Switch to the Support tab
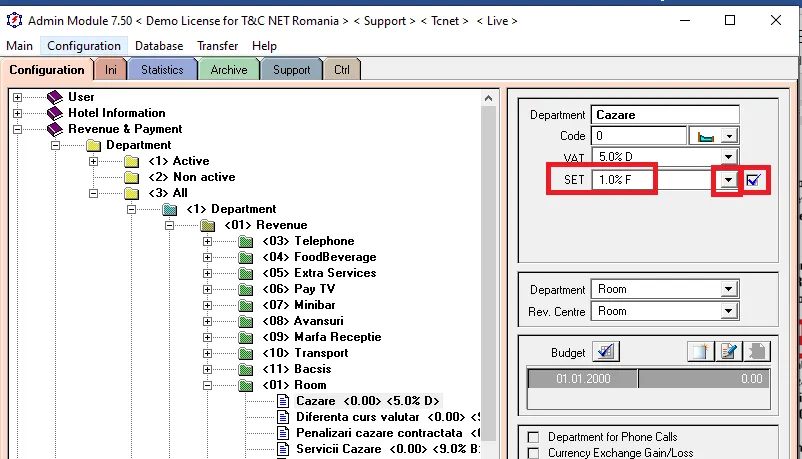The width and height of the screenshot is (802, 459). (292, 70)
